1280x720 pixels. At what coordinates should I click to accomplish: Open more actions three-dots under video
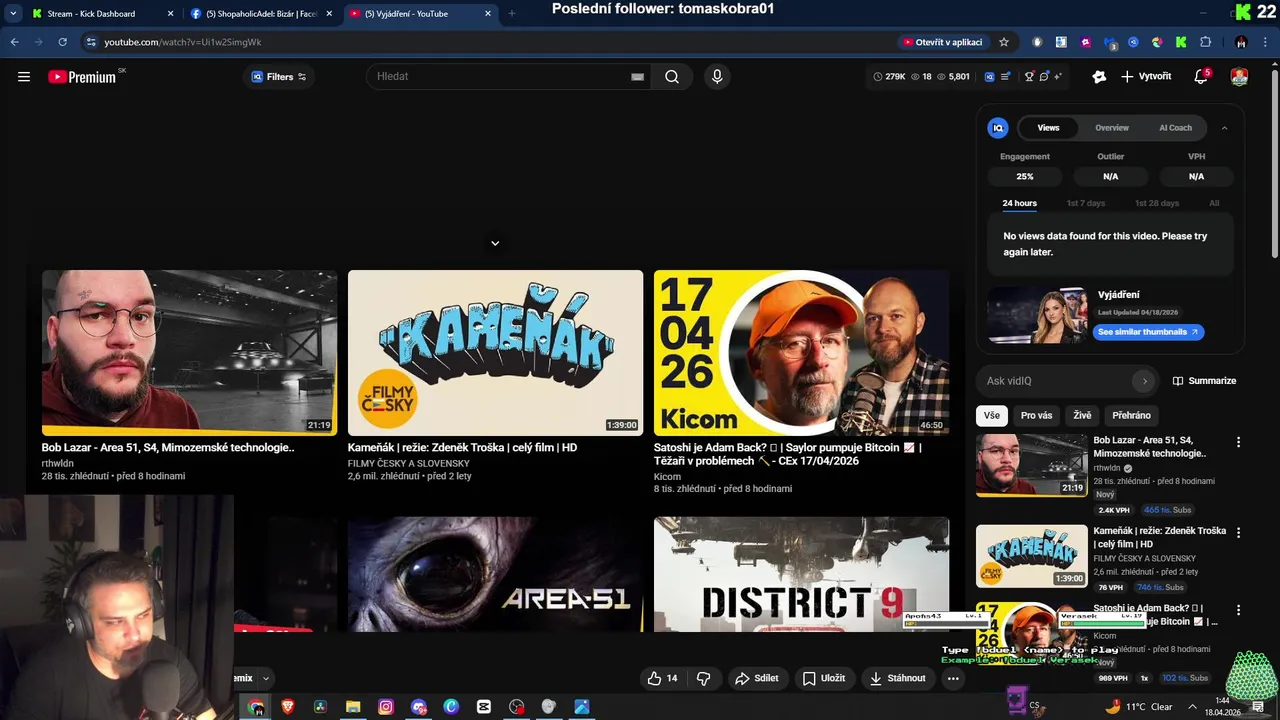click(x=953, y=678)
